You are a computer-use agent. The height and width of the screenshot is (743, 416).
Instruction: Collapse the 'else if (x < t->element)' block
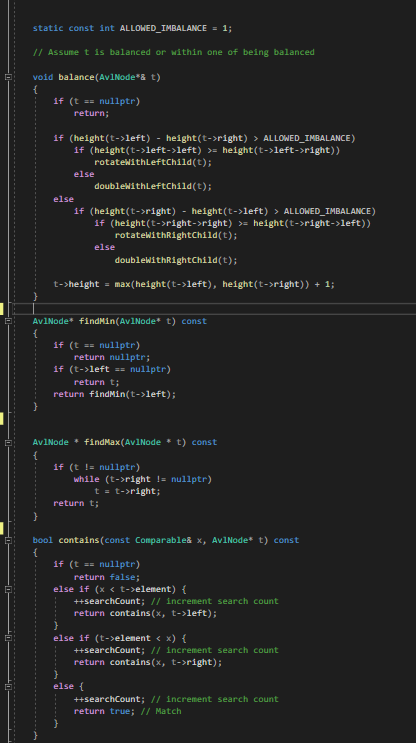[x=8, y=589]
